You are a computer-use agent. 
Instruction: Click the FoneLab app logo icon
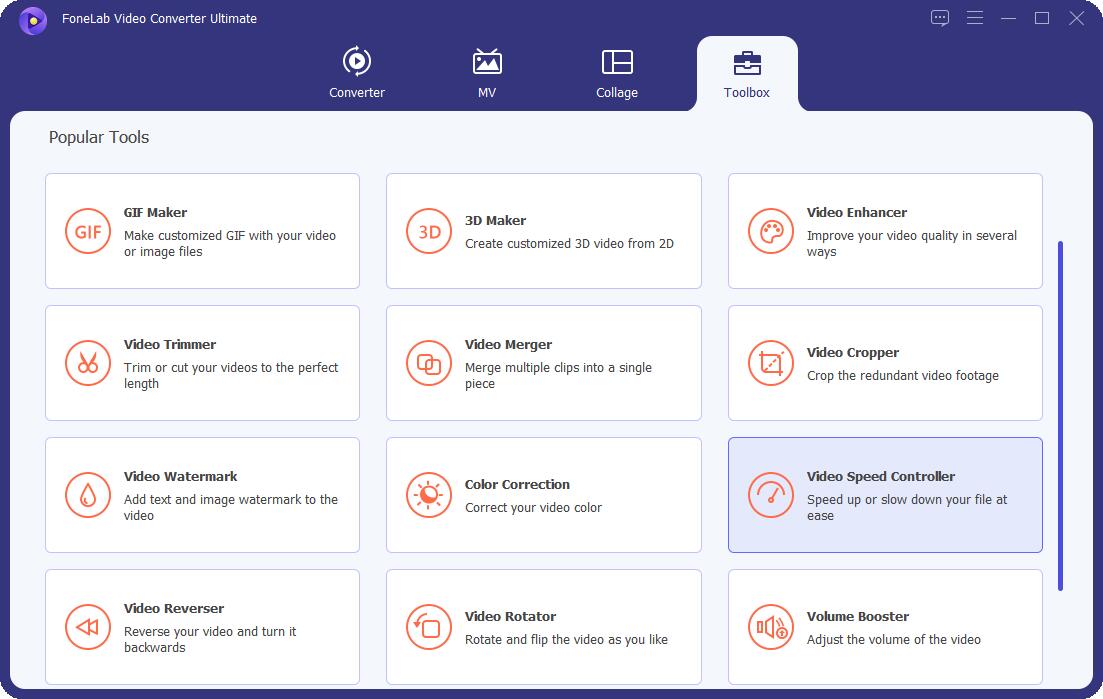(32, 20)
